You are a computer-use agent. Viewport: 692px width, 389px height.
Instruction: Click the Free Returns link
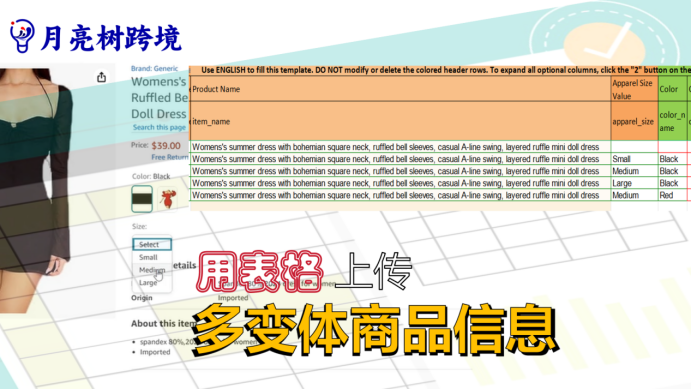pyautogui.click(x=169, y=157)
